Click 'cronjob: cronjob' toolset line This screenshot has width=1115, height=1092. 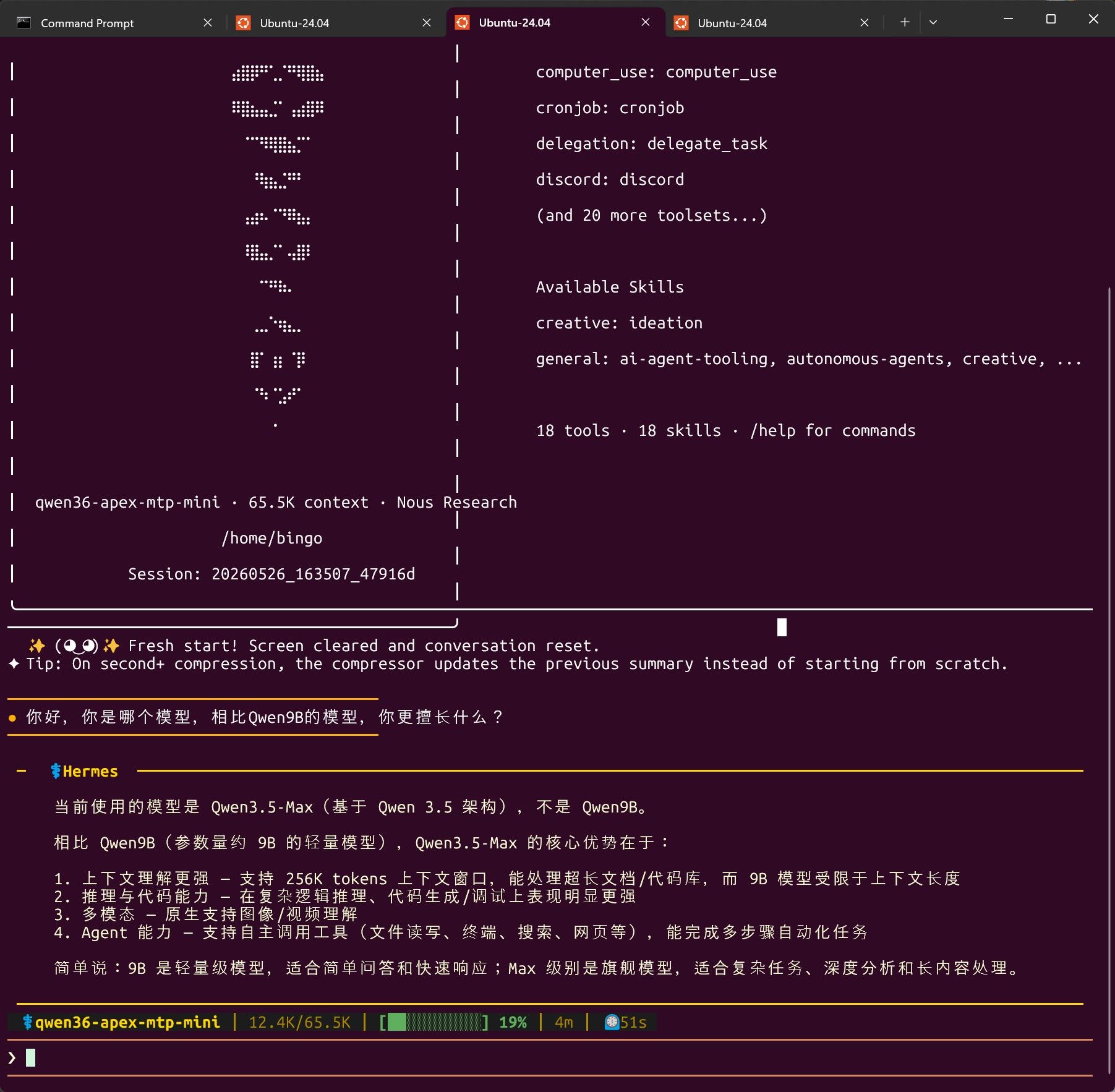click(x=610, y=108)
